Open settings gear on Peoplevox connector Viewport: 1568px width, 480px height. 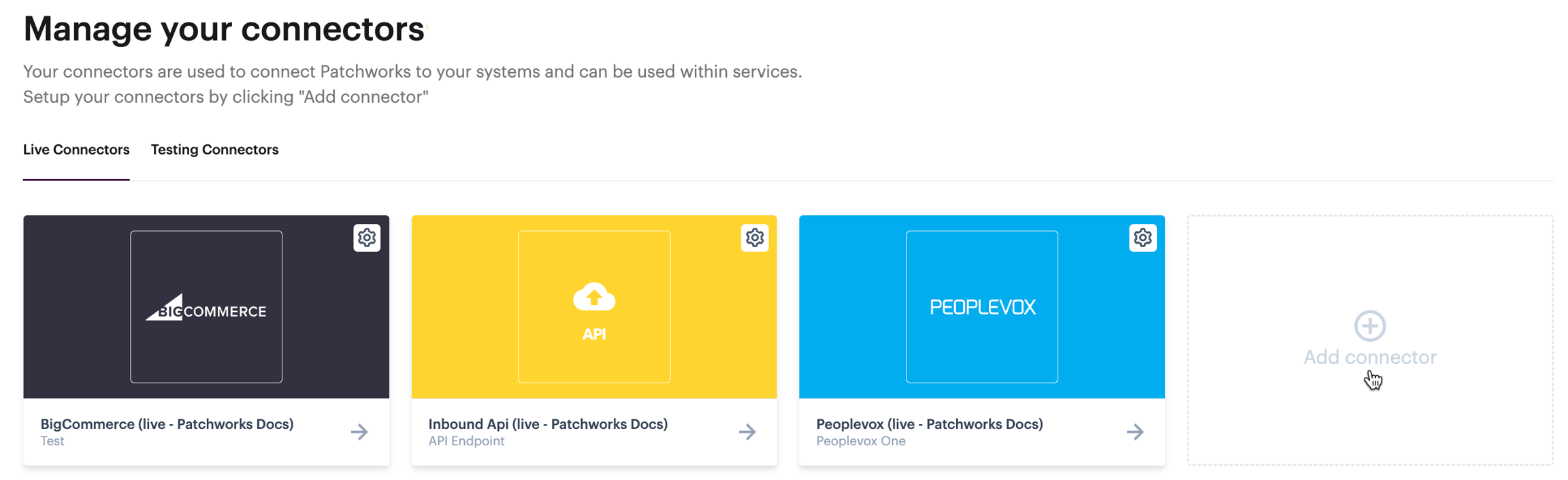1142,238
